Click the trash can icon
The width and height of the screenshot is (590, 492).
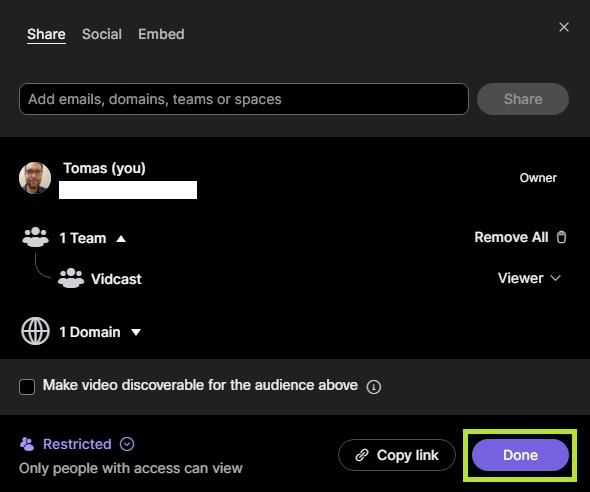click(561, 237)
